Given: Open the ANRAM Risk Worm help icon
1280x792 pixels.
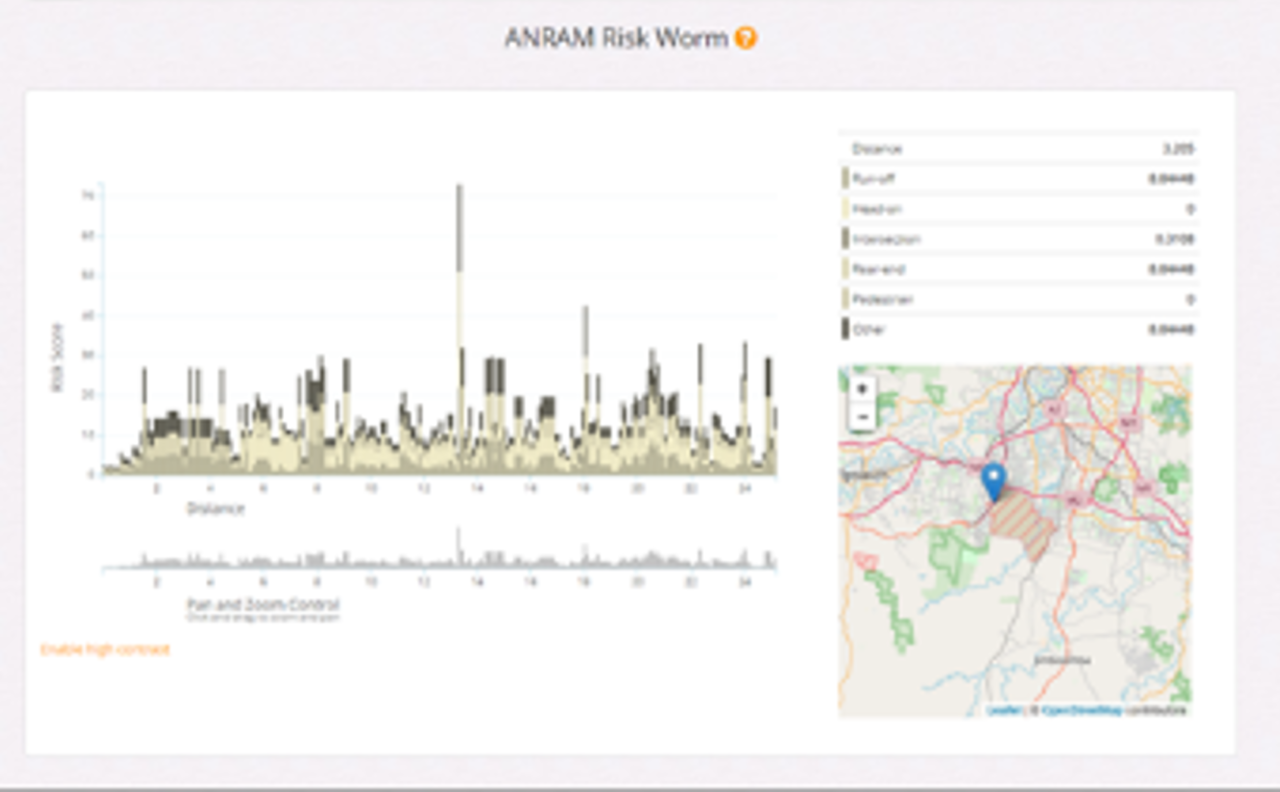Looking at the screenshot, I should point(744,40).
